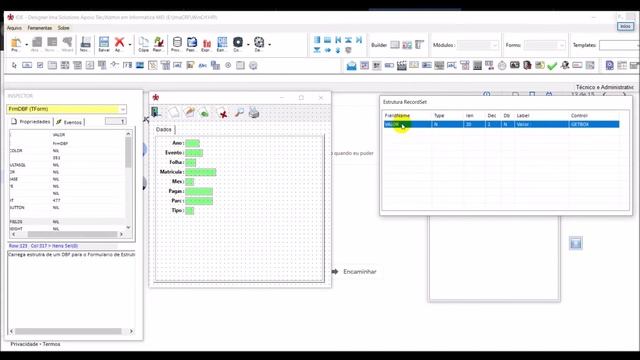Click the red Expr icon
The height and width of the screenshot is (360, 640).
pyautogui.click(x=207, y=44)
